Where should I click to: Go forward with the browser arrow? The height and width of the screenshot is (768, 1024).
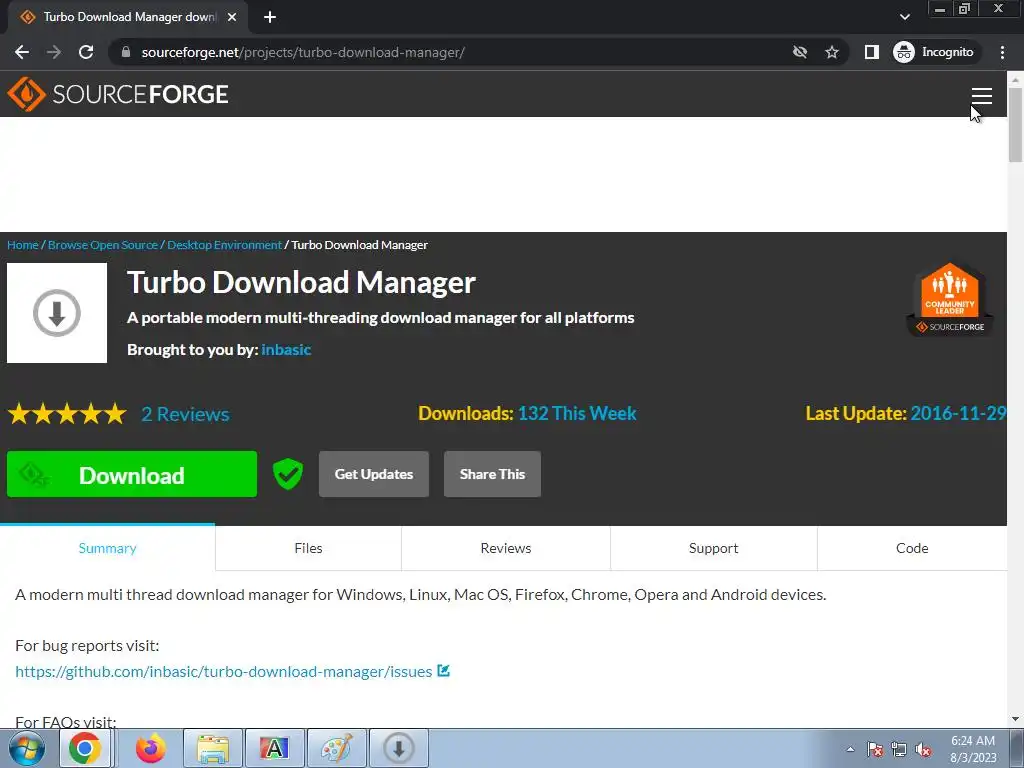[54, 52]
